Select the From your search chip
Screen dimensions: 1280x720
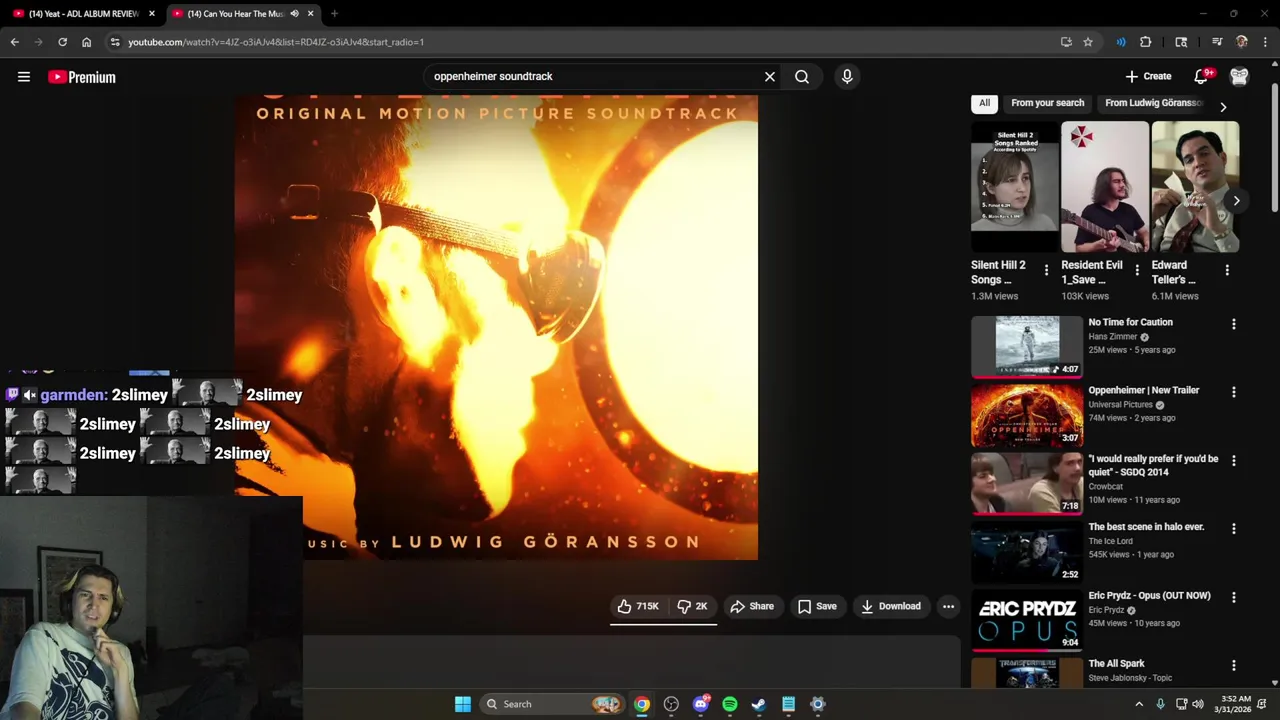click(1047, 103)
